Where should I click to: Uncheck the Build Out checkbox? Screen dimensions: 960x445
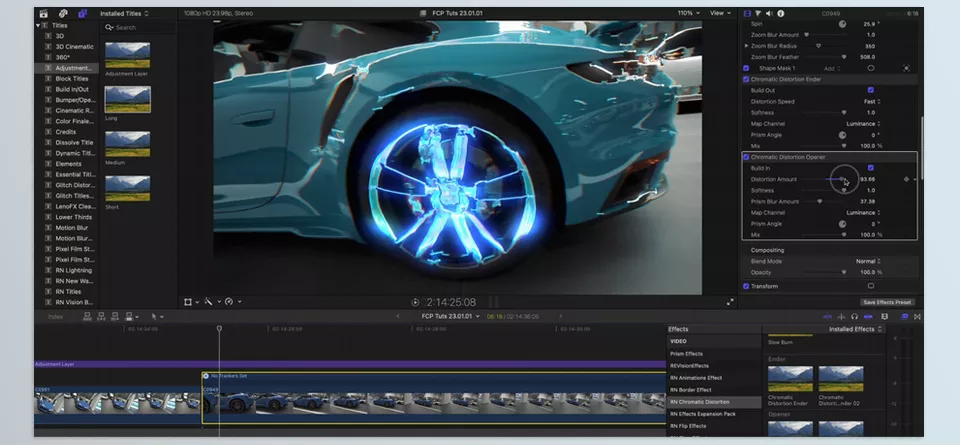tap(871, 90)
